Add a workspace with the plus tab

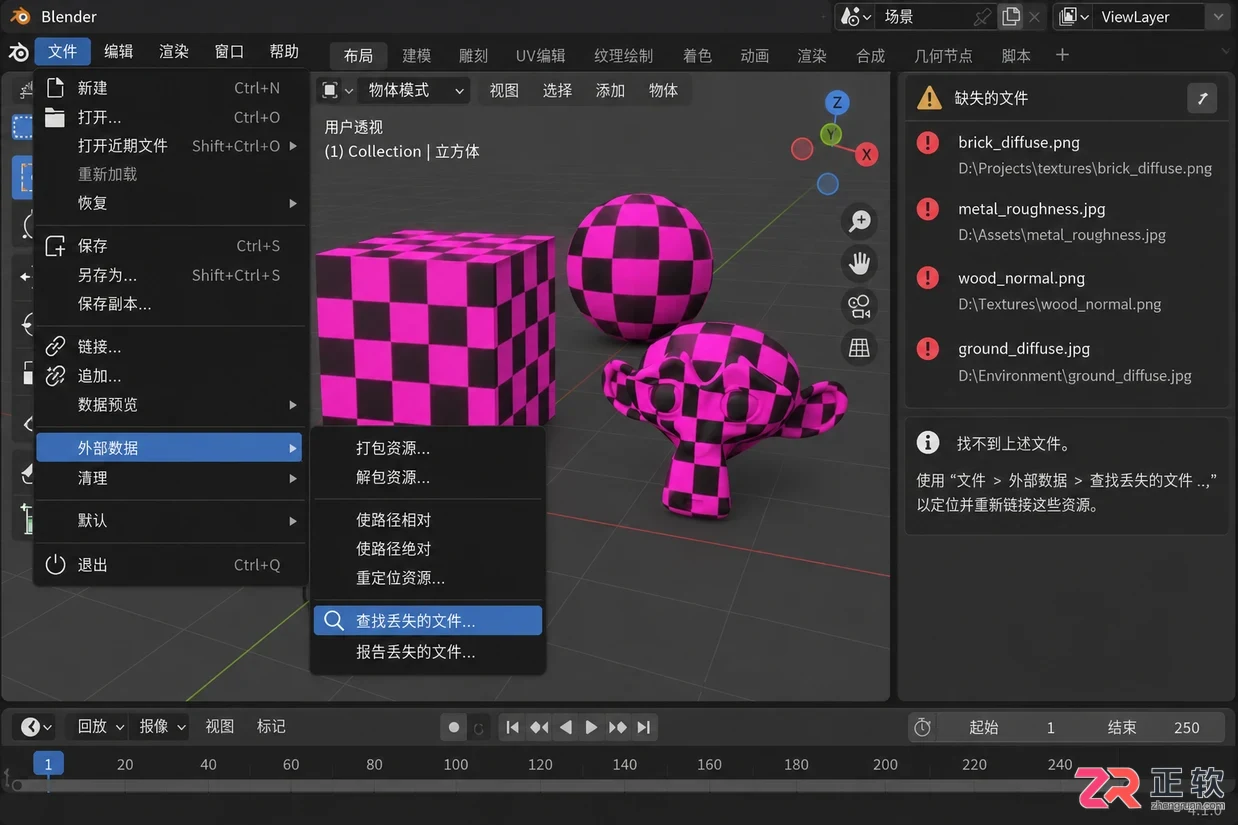pyautogui.click(x=1062, y=55)
